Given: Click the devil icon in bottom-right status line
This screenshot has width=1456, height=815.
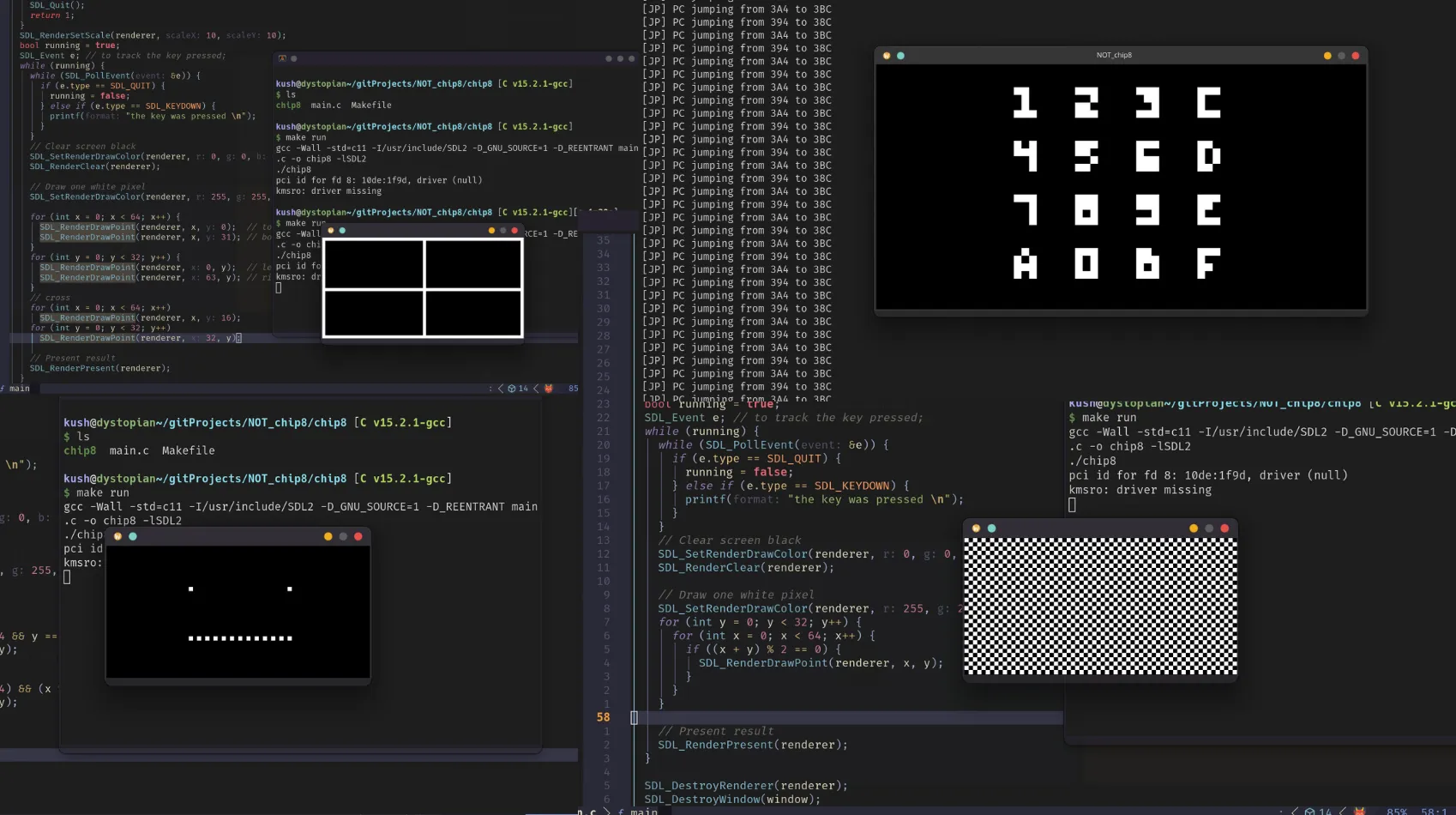Looking at the screenshot, I should (1359, 811).
